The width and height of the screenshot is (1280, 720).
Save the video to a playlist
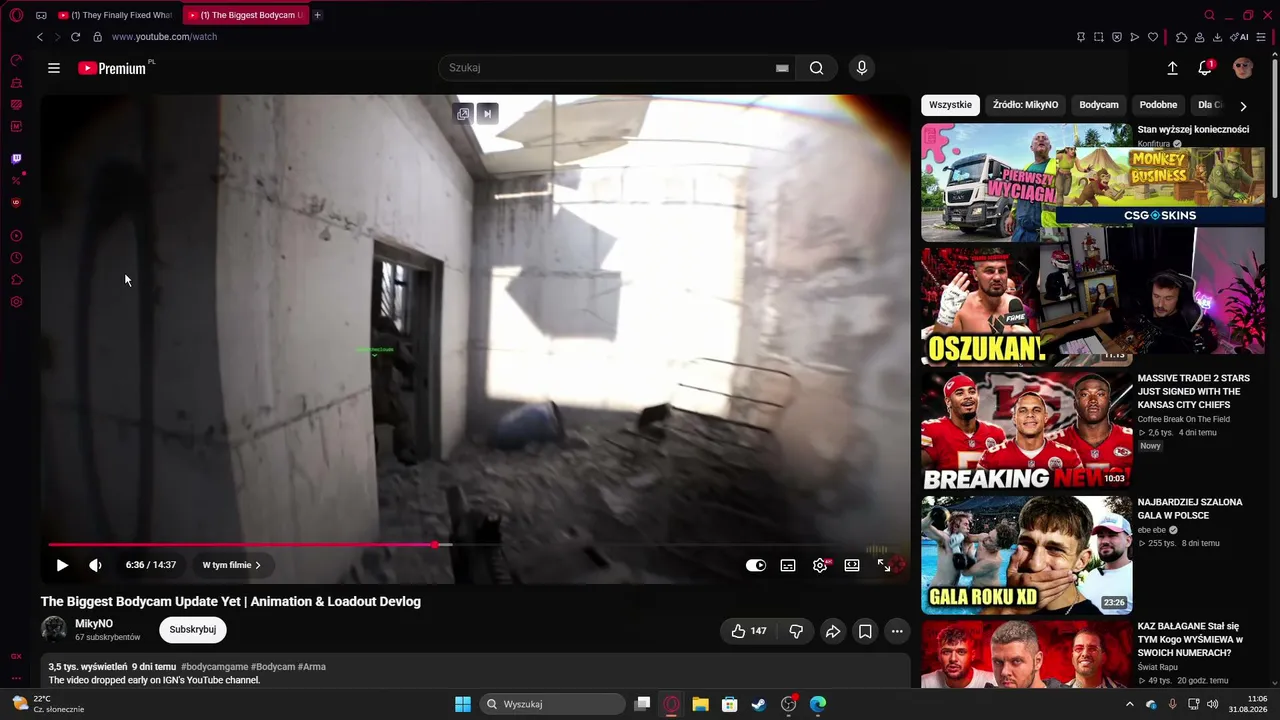pyautogui.click(x=865, y=631)
